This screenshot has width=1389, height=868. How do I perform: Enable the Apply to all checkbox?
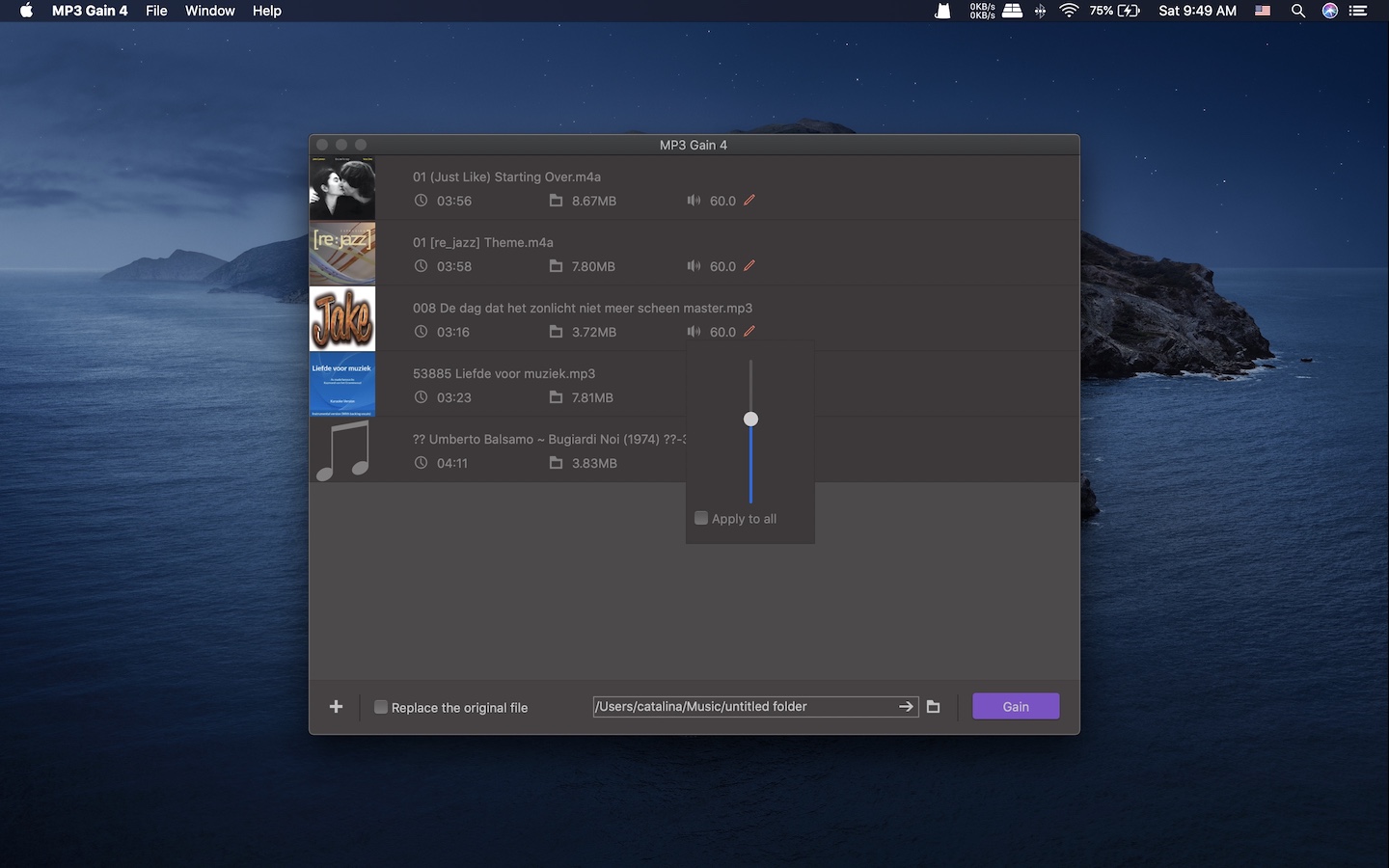tap(701, 518)
